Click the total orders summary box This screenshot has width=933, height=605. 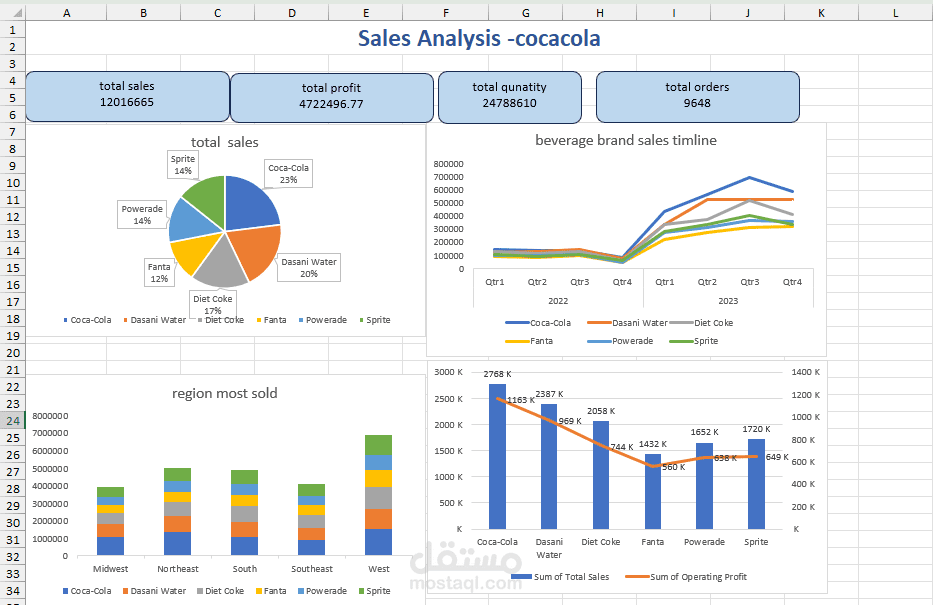697,97
